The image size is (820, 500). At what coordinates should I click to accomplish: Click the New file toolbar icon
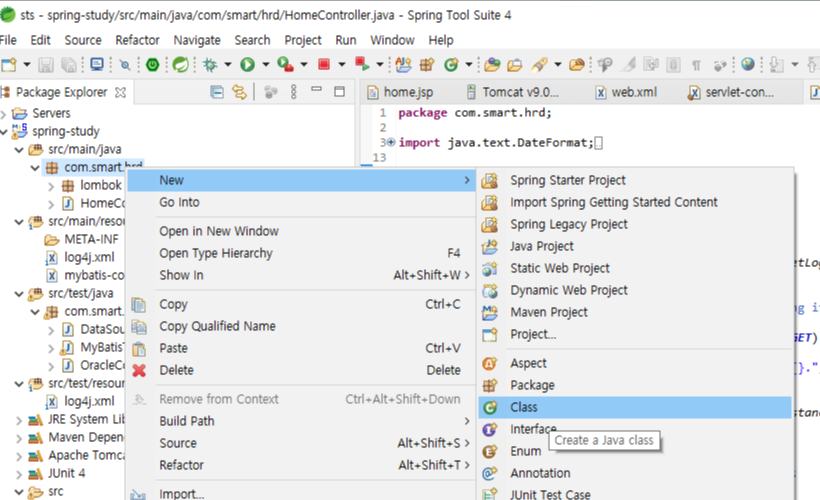click(x=9, y=65)
